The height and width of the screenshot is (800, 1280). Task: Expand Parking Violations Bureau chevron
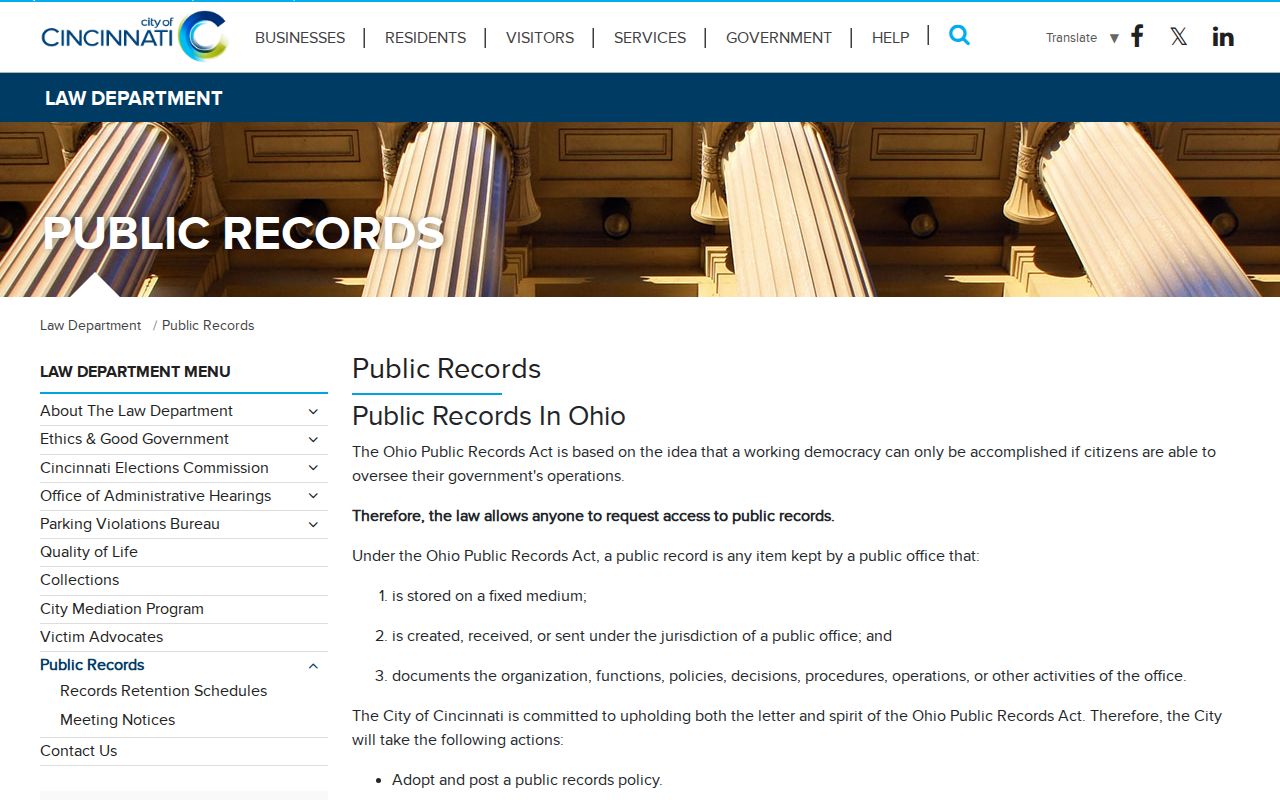coord(313,524)
